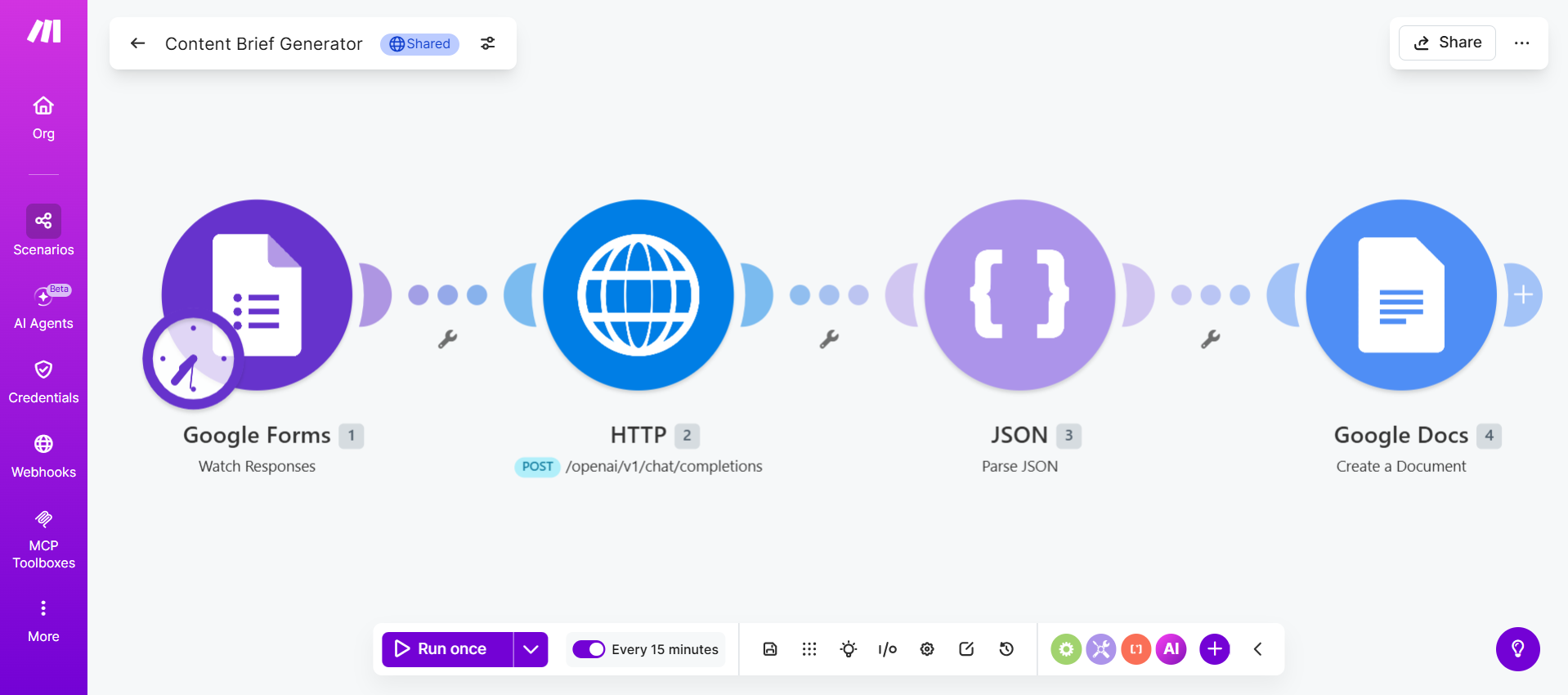Click the Run once button
The width and height of the screenshot is (1568, 695).
click(447, 649)
